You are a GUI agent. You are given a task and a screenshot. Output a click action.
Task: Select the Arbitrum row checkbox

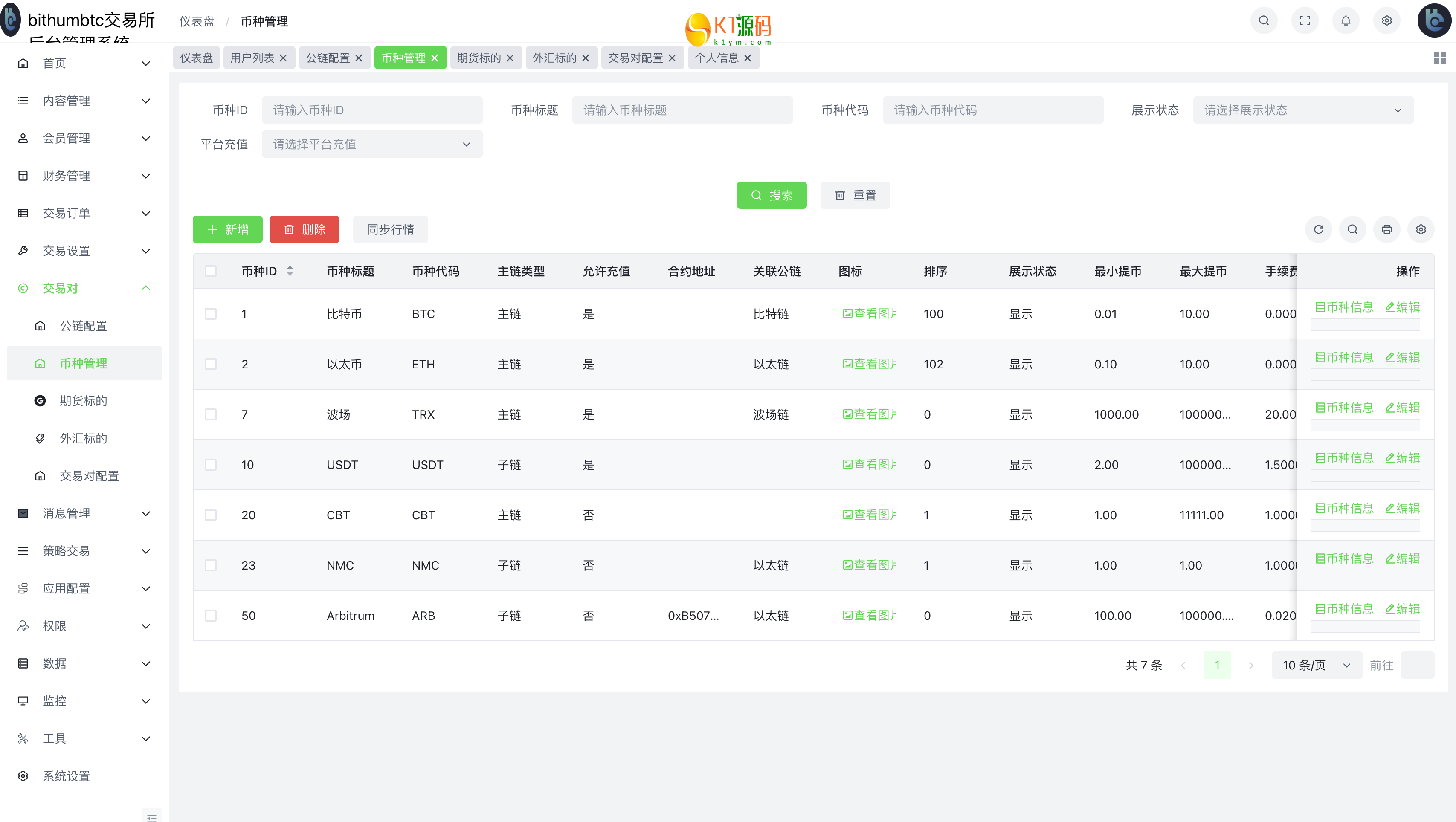(x=211, y=616)
